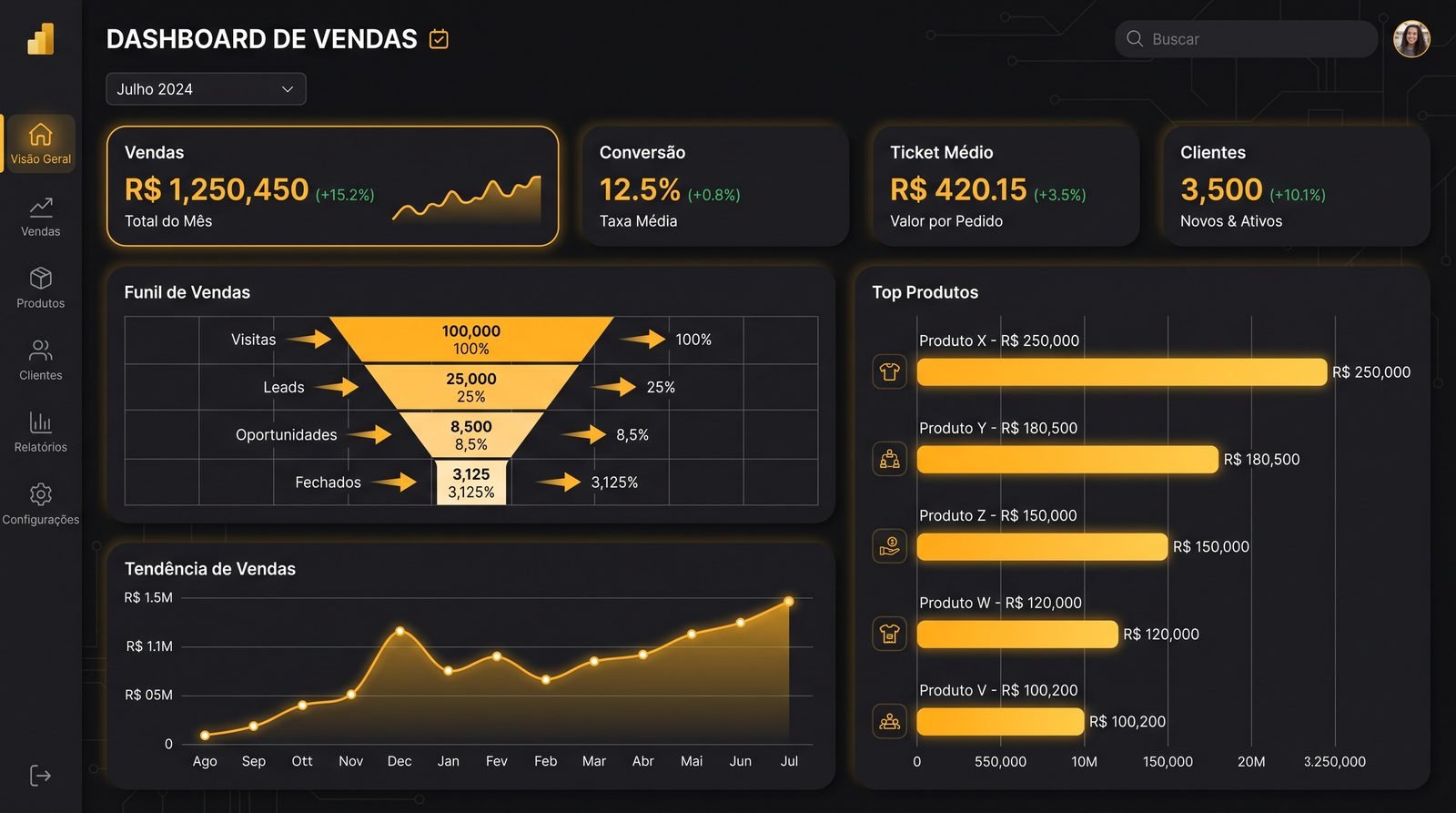Click the Produto Y R$ 180,500 bar

[x=1067, y=459]
